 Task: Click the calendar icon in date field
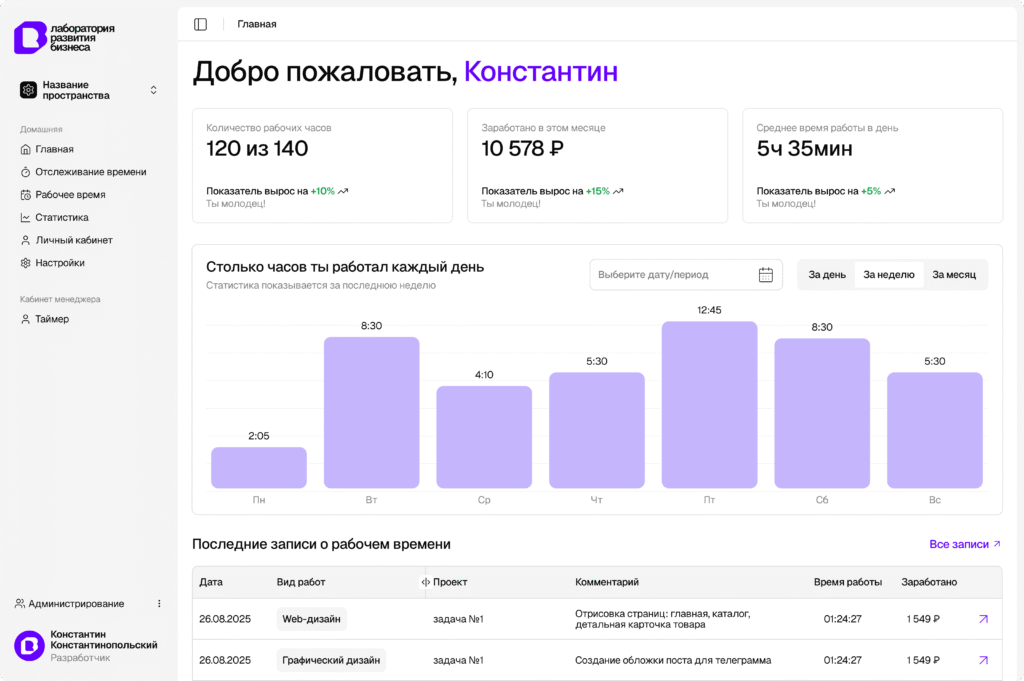766,275
